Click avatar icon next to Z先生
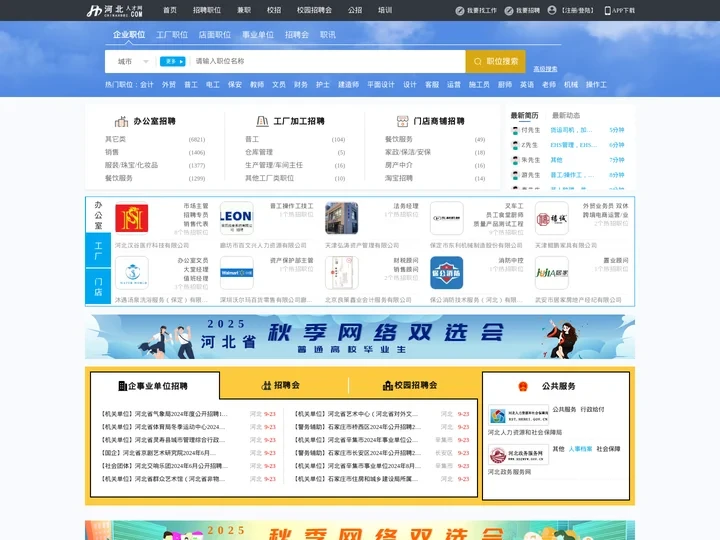 tap(515, 145)
